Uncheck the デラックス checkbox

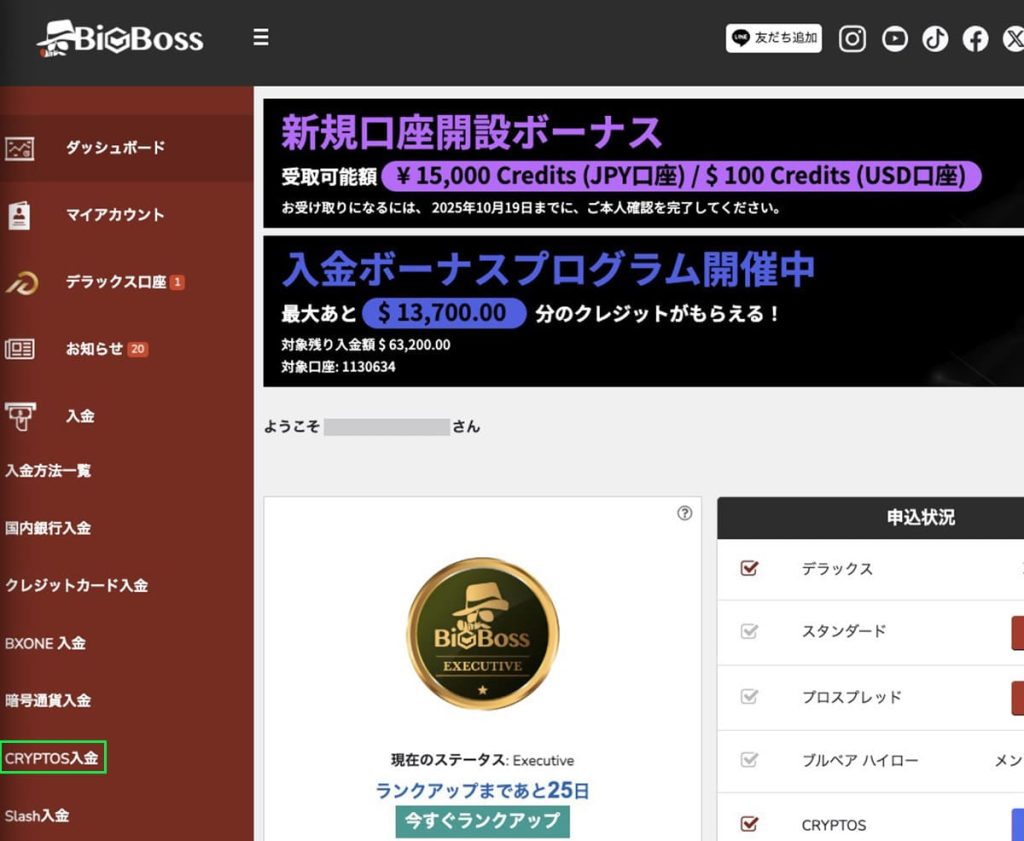750,568
